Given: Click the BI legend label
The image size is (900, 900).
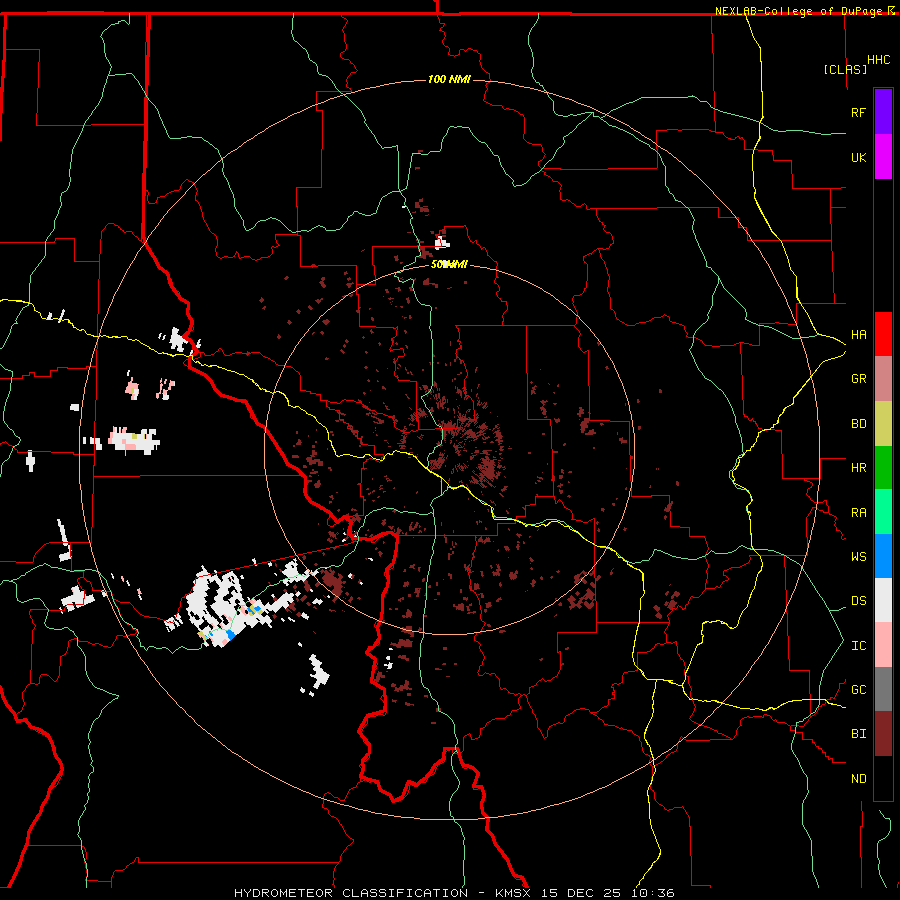Looking at the screenshot, I should coord(858,734).
